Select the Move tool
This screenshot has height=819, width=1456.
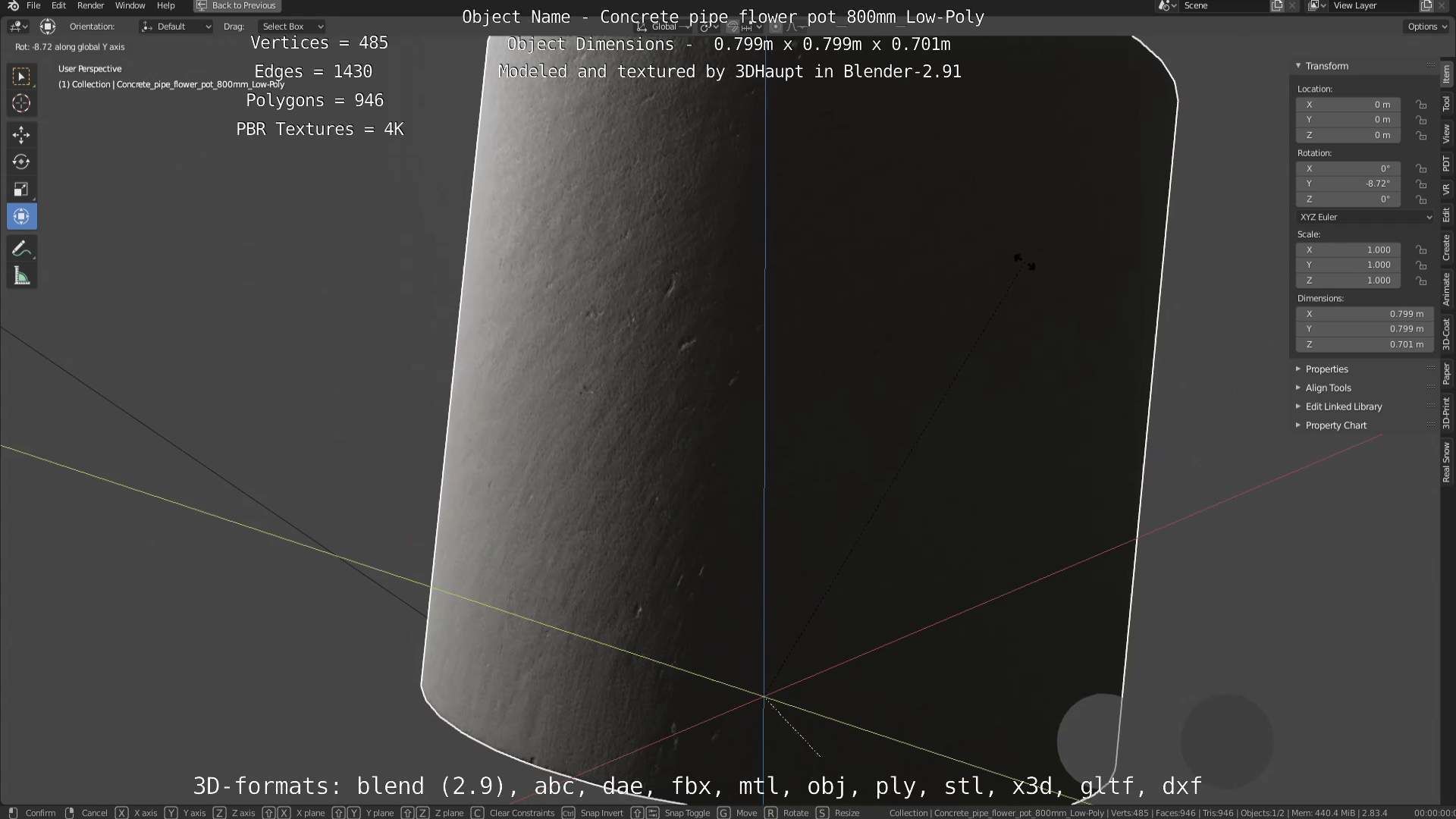coord(21,135)
